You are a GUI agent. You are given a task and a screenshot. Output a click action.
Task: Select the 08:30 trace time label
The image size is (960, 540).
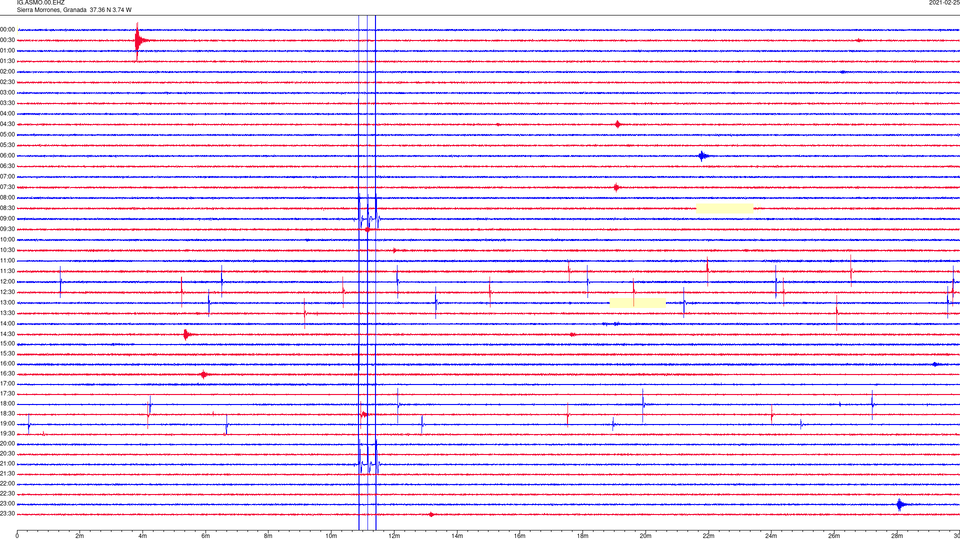pyautogui.click(x=8, y=208)
